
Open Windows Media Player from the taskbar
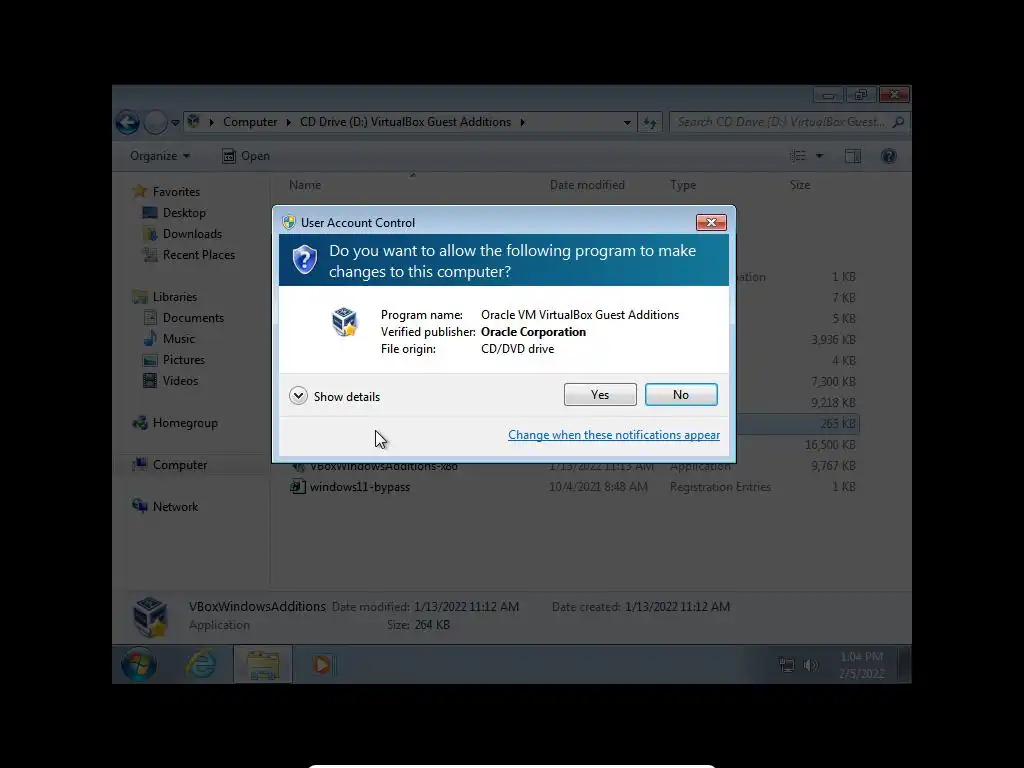(322, 665)
